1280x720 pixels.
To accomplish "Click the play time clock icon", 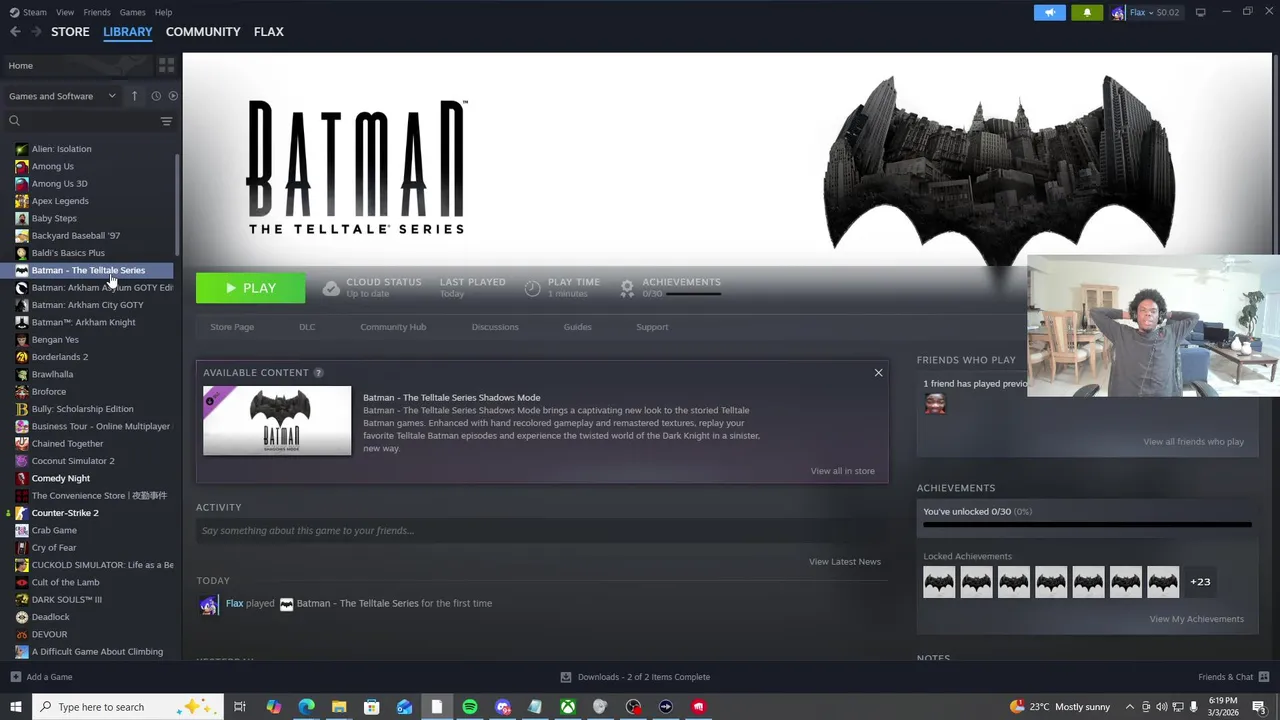I will pyautogui.click(x=533, y=288).
